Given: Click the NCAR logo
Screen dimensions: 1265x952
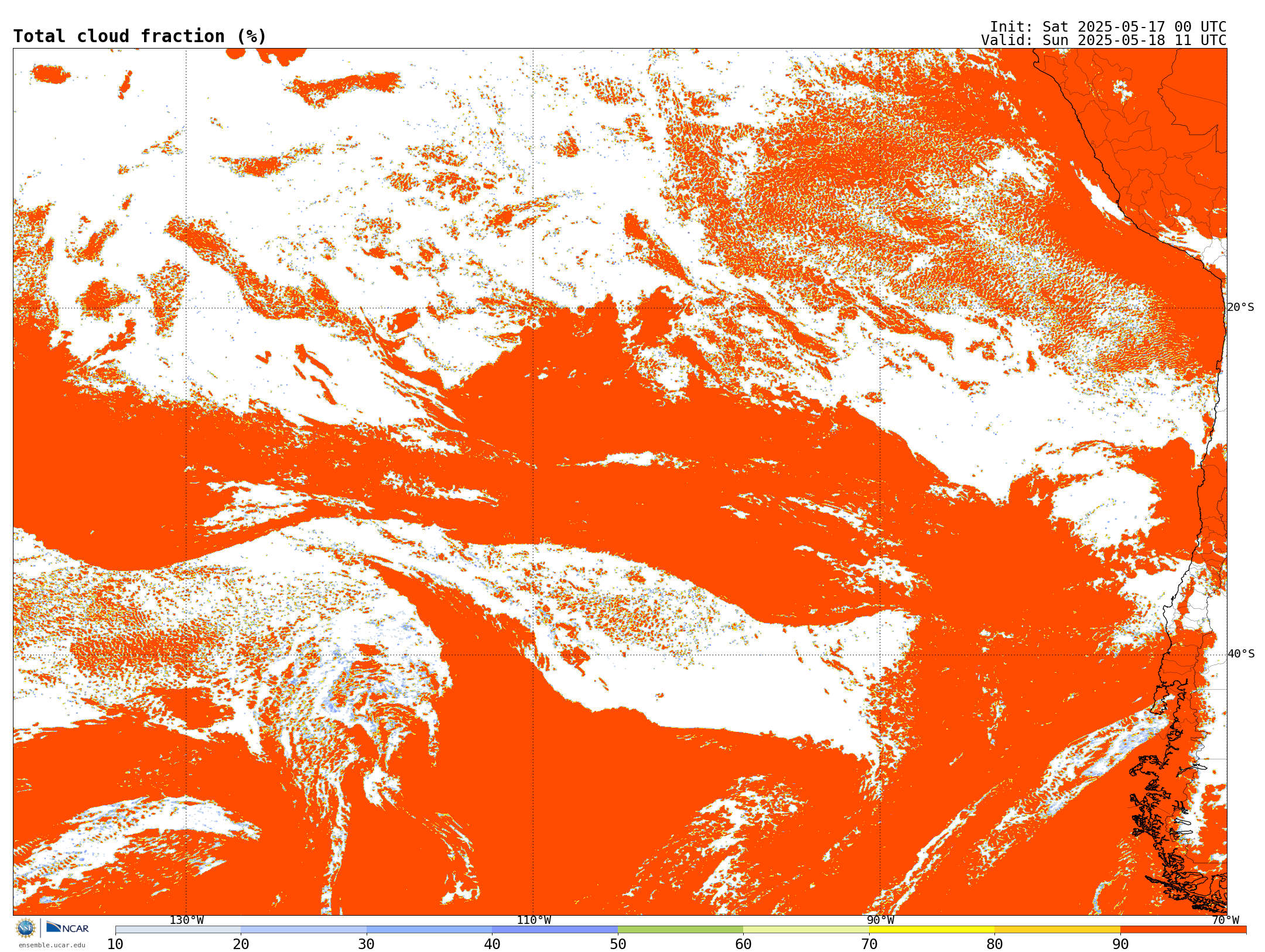Looking at the screenshot, I should 67,928.
